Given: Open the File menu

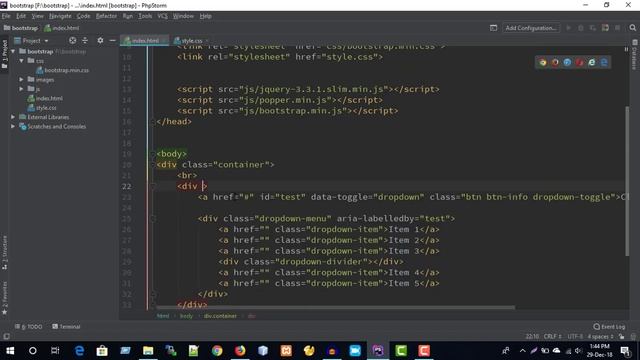Looking at the screenshot, I should (x=6, y=16).
